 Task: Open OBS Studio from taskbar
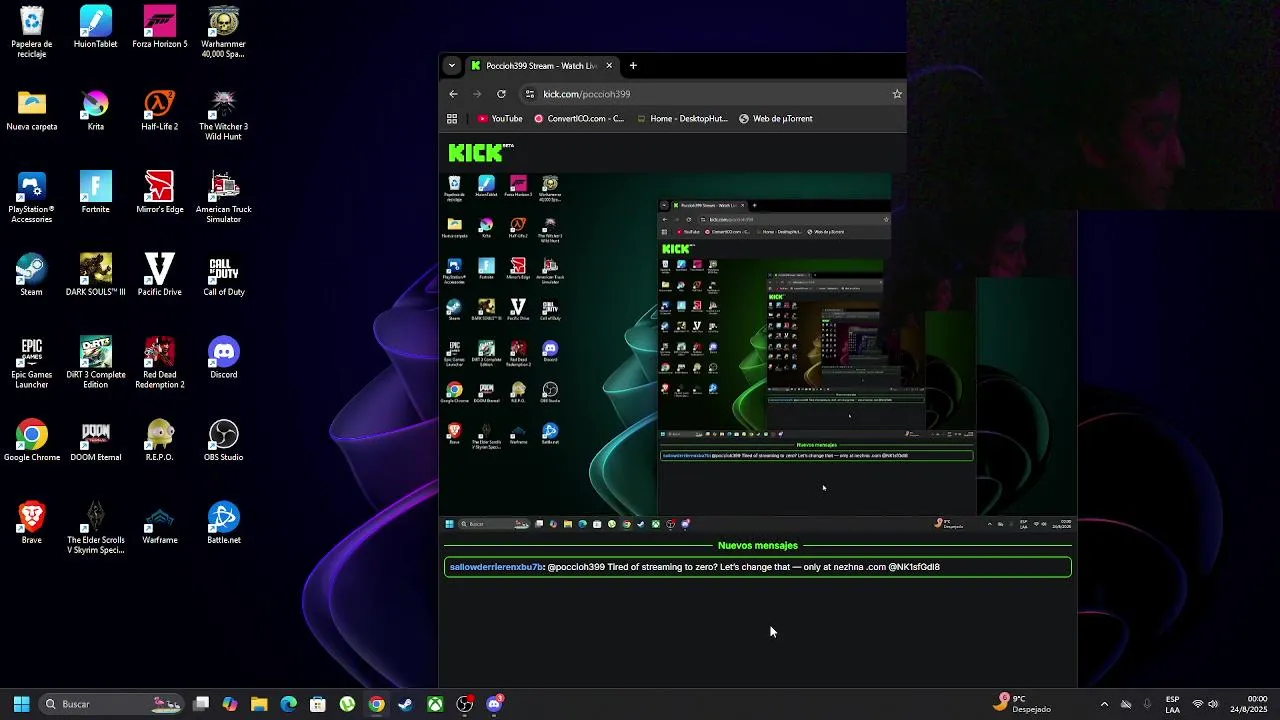click(465, 704)
